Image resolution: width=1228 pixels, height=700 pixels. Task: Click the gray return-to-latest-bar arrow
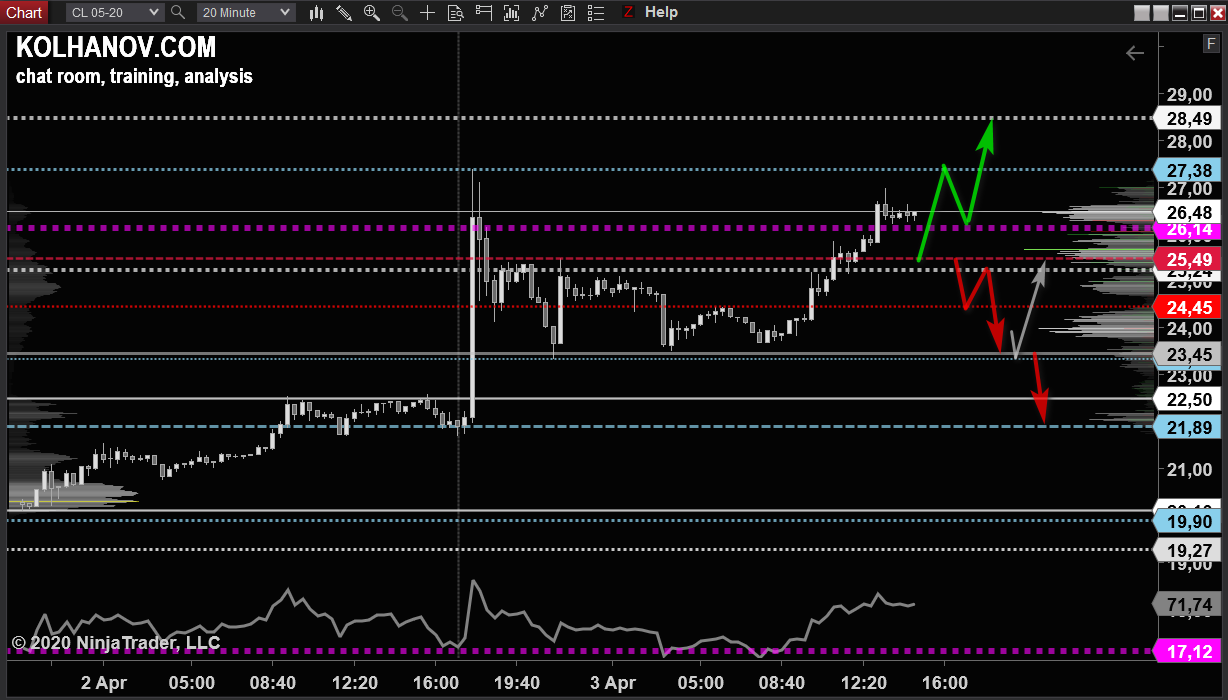tap(1134, 53)
